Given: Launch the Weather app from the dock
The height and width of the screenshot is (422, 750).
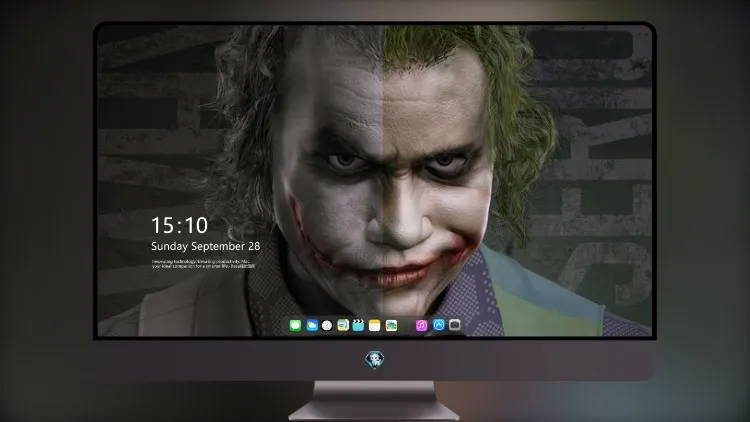Looking at the screenshot, I should tap(312, 325).
